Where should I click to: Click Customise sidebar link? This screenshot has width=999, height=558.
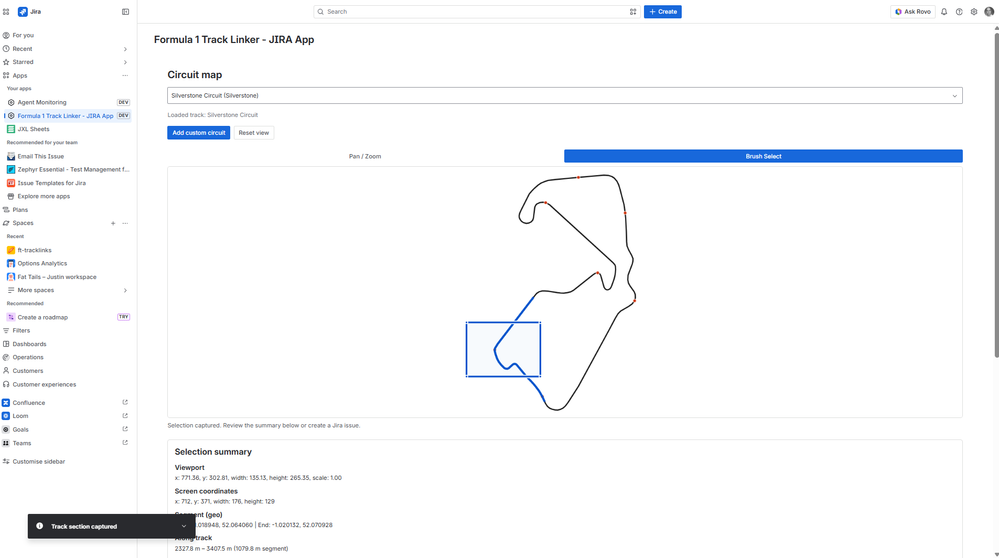(38, 461)
